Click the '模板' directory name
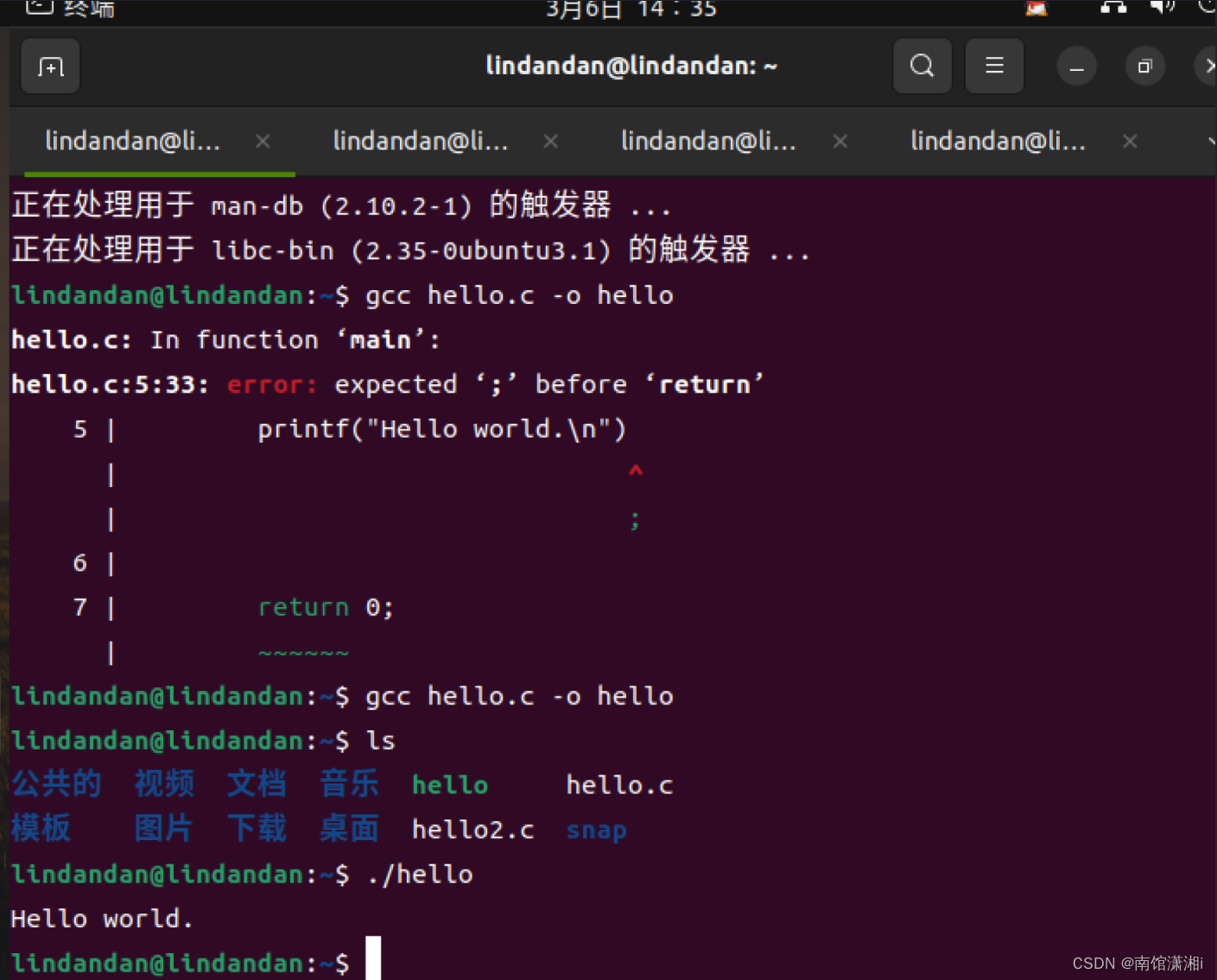1217x980 pixels. pyautogui.click(x=41, y=829)
